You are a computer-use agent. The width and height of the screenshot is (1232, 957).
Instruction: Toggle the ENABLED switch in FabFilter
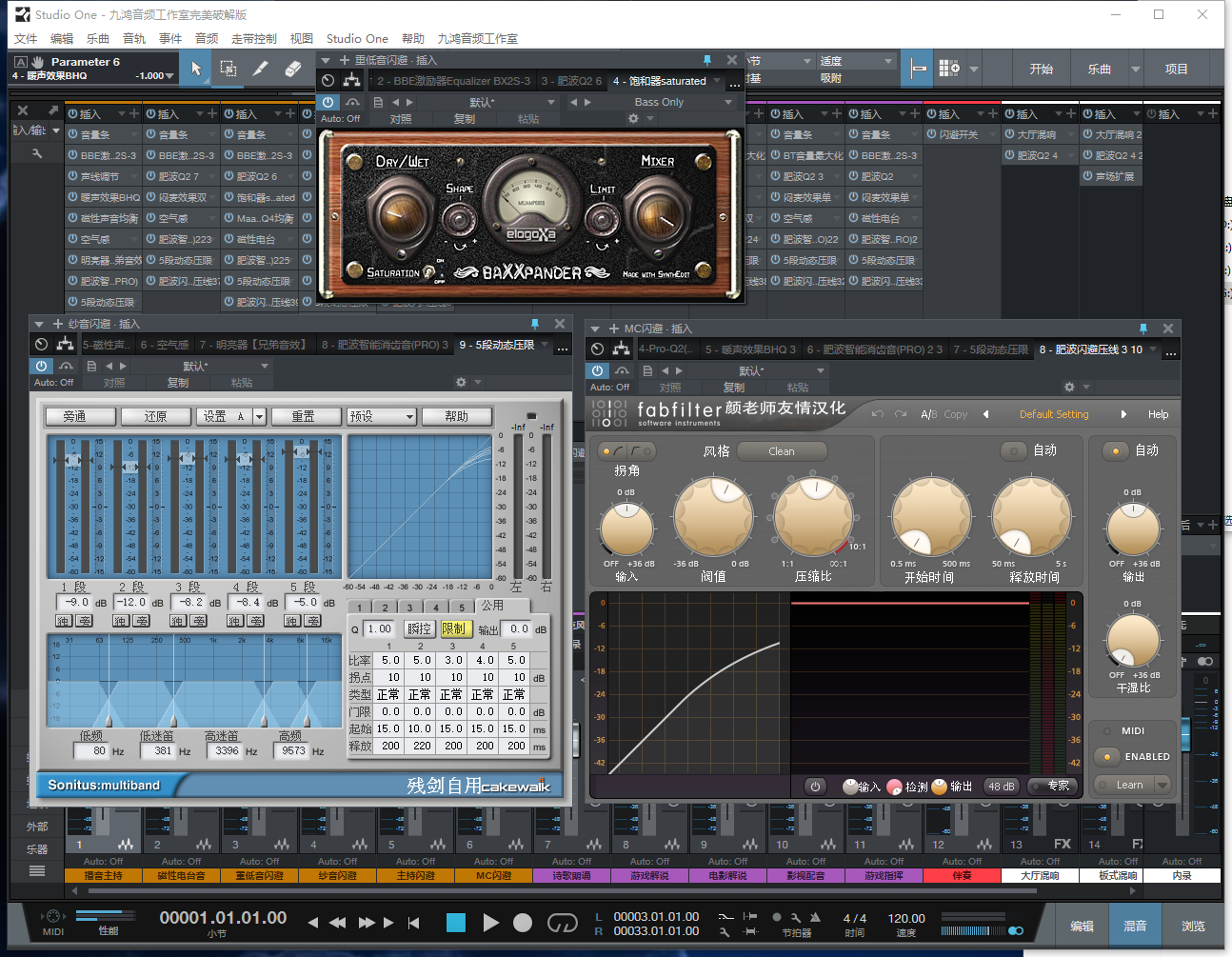[1107, 757]
